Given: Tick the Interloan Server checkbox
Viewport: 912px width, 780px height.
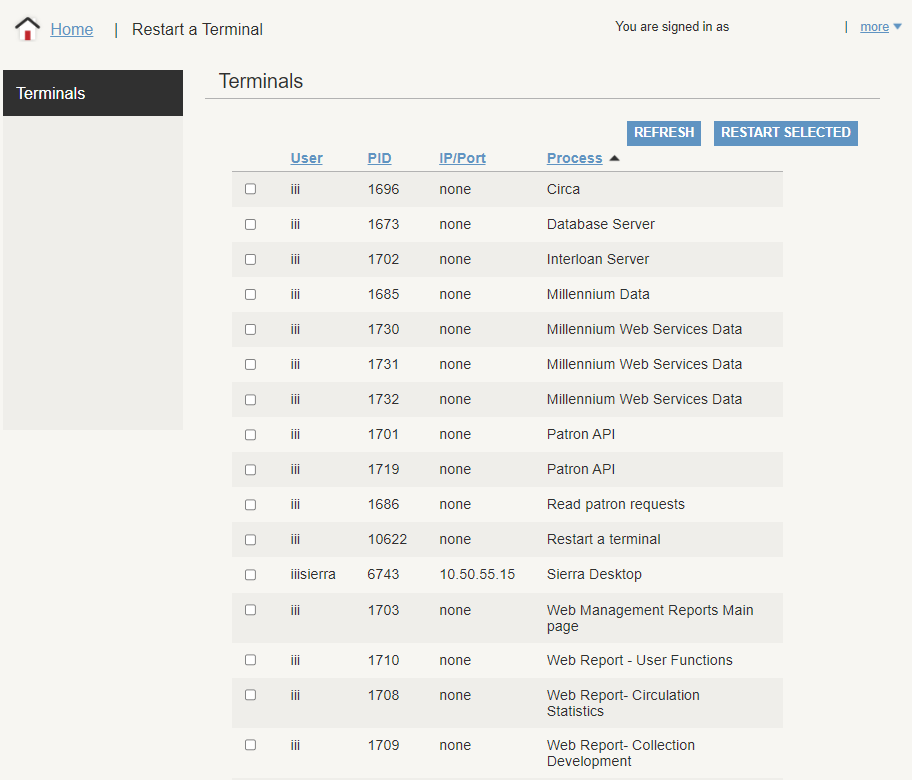Looking at the screenshot, I should click(250, 259).
